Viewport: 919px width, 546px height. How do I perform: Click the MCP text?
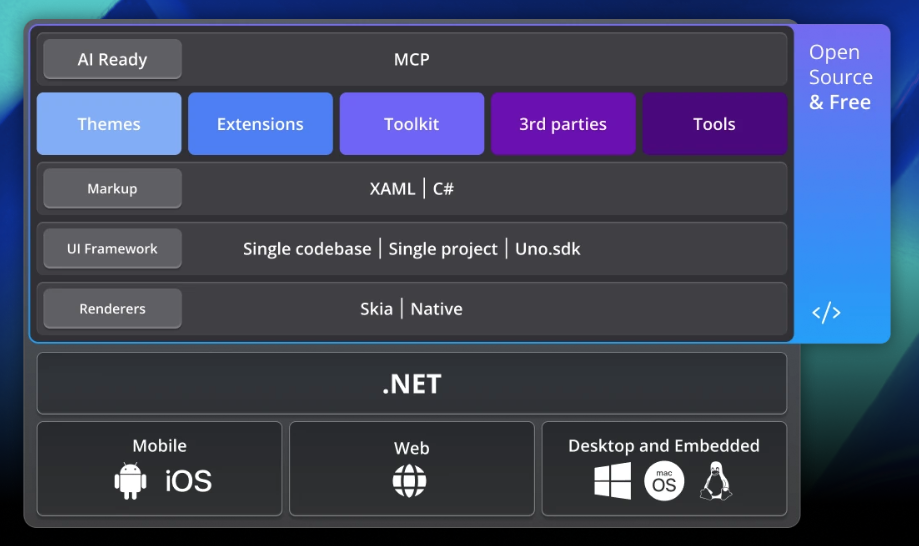coord(411,59)
